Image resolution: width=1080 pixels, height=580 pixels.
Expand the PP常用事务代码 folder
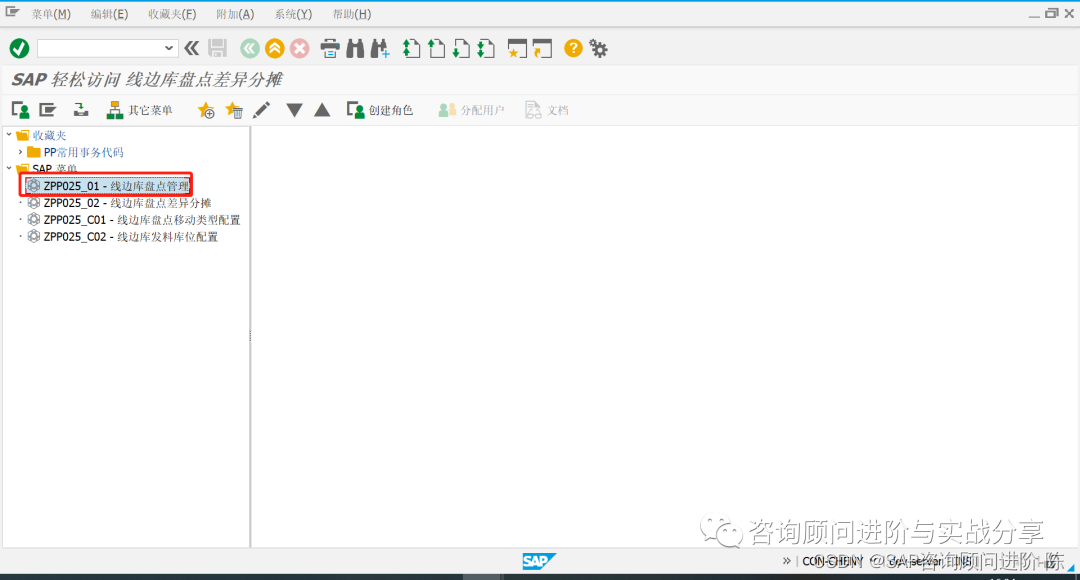tap(20, 152)
